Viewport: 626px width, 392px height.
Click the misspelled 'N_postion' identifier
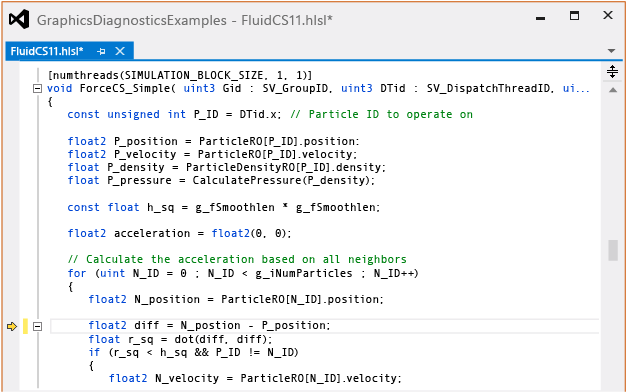pos(210,325)
